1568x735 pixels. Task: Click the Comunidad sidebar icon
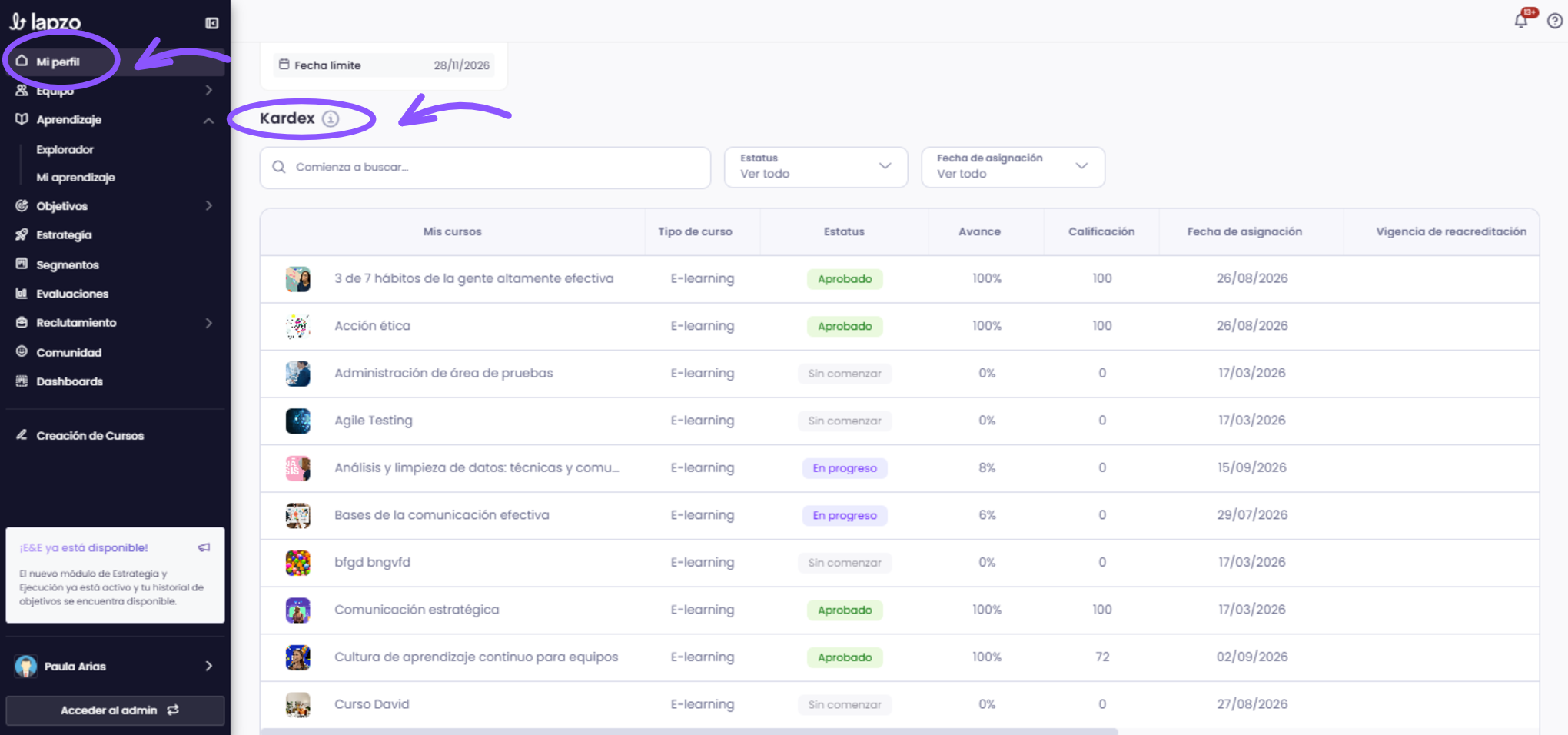coord(22,351)
